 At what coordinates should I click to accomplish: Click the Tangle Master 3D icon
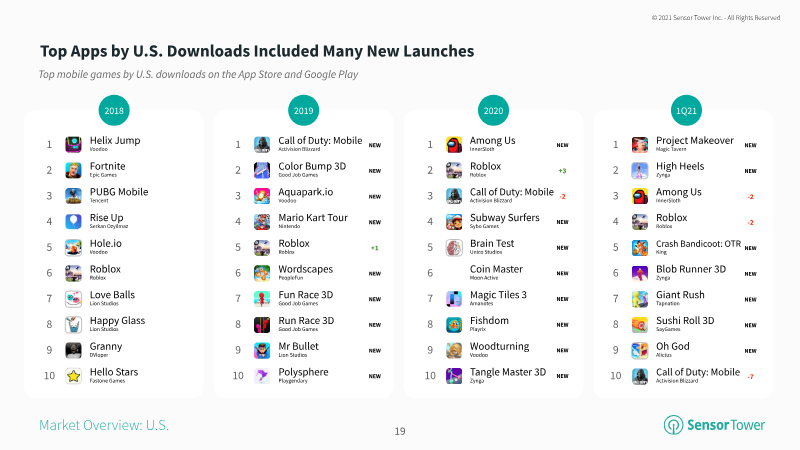point(454,376)
